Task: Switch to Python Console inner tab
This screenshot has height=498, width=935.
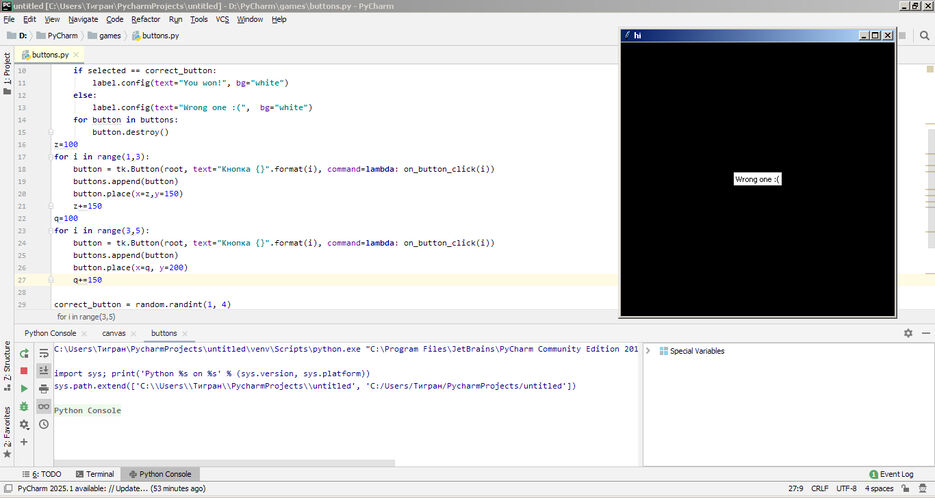Action: 50,333
